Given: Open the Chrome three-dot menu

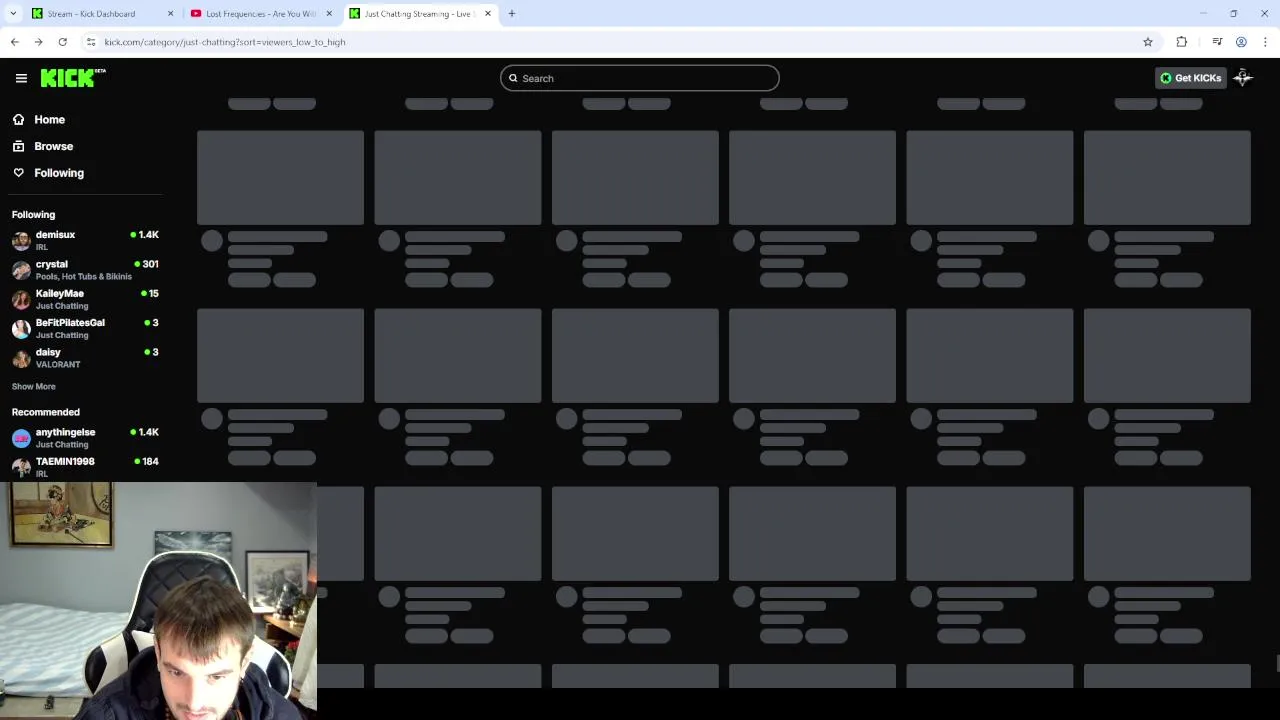Looking at the screenshot, I should pyautogui.click(x=1265, y=42).
